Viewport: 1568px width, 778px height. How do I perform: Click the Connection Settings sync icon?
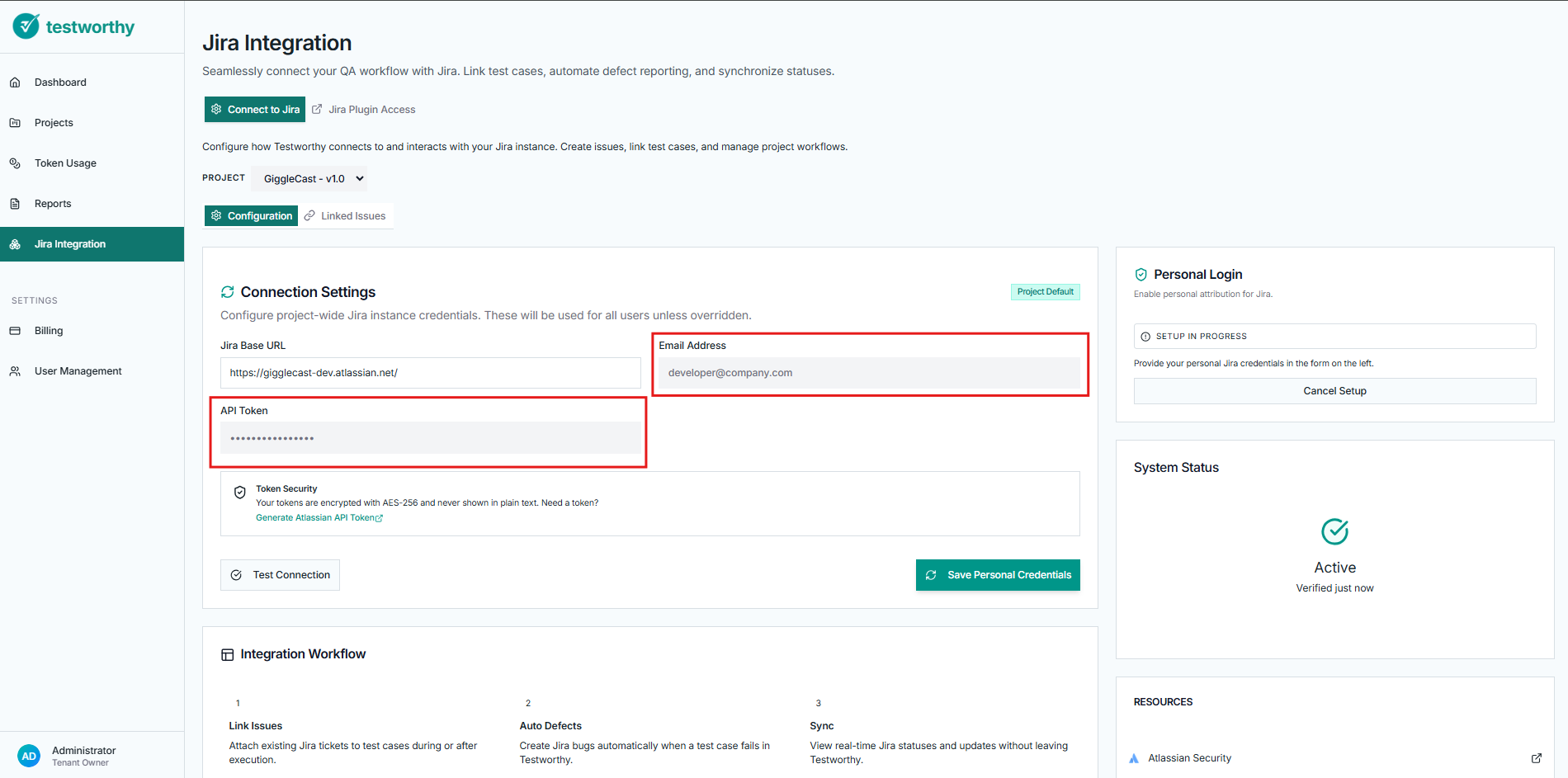(228, 292)
